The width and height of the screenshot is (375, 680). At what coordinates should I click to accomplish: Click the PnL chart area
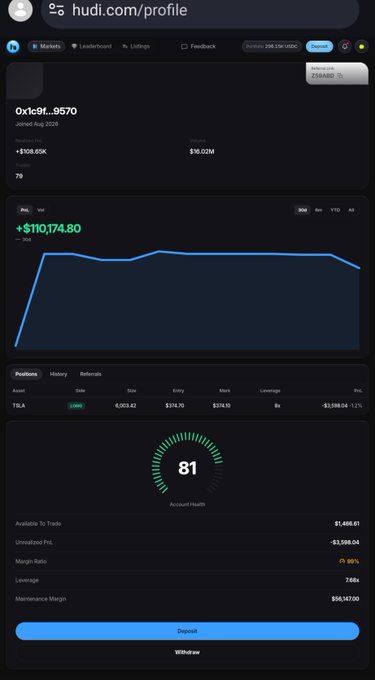(x=187, y=299)
